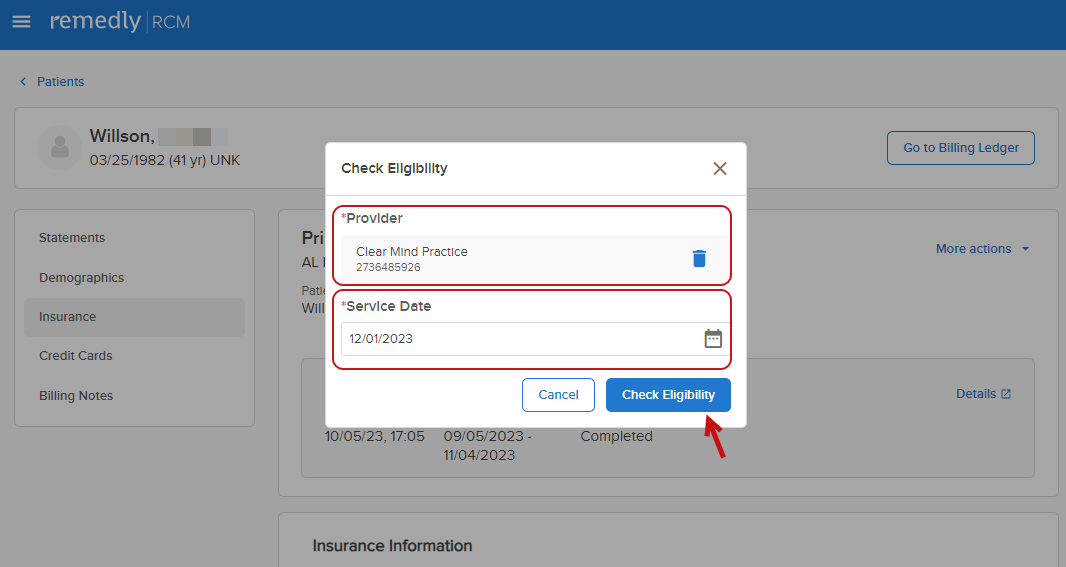Click the remedly RCM logo

tap(120, 21)
